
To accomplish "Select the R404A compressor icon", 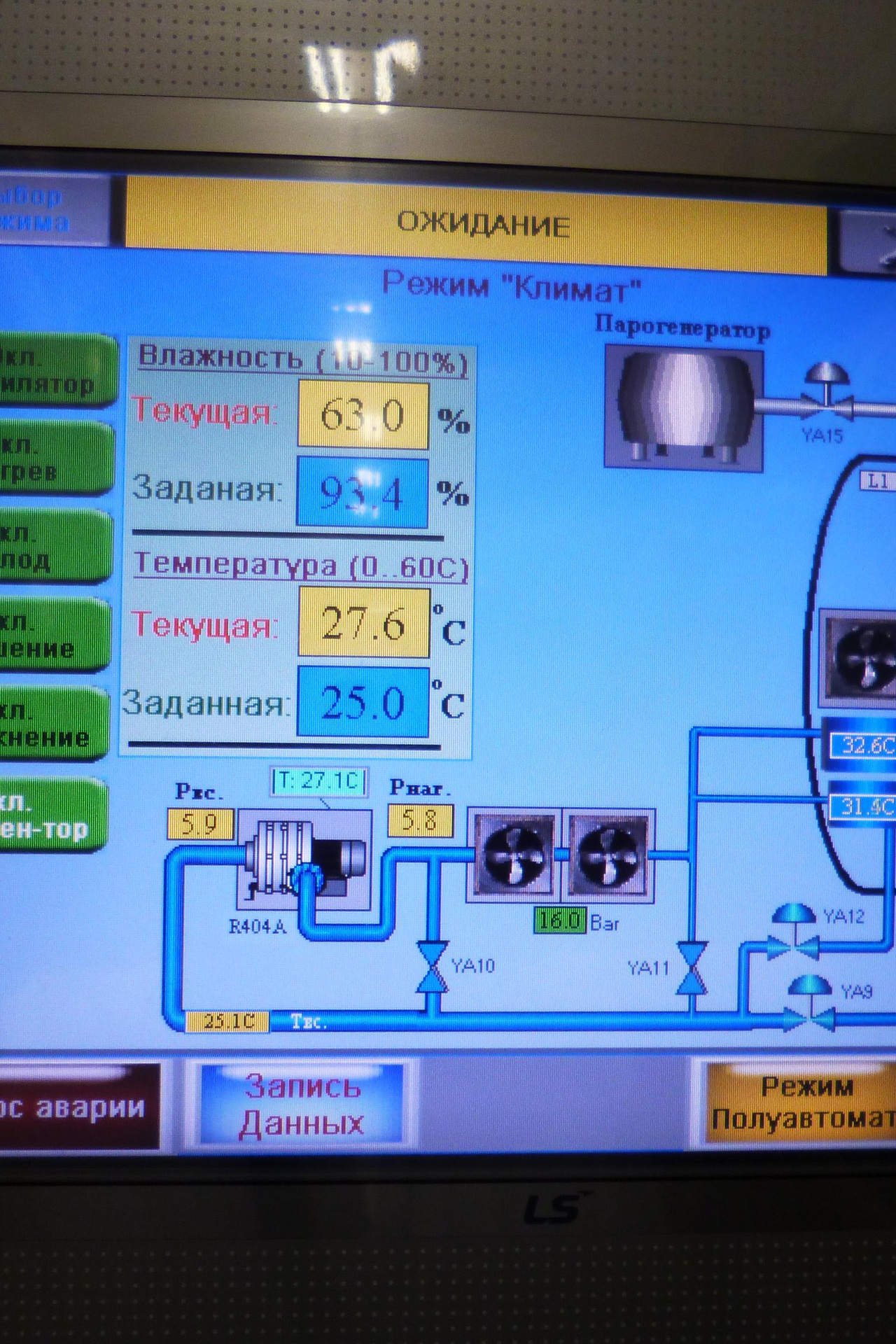I will point(304,860).
